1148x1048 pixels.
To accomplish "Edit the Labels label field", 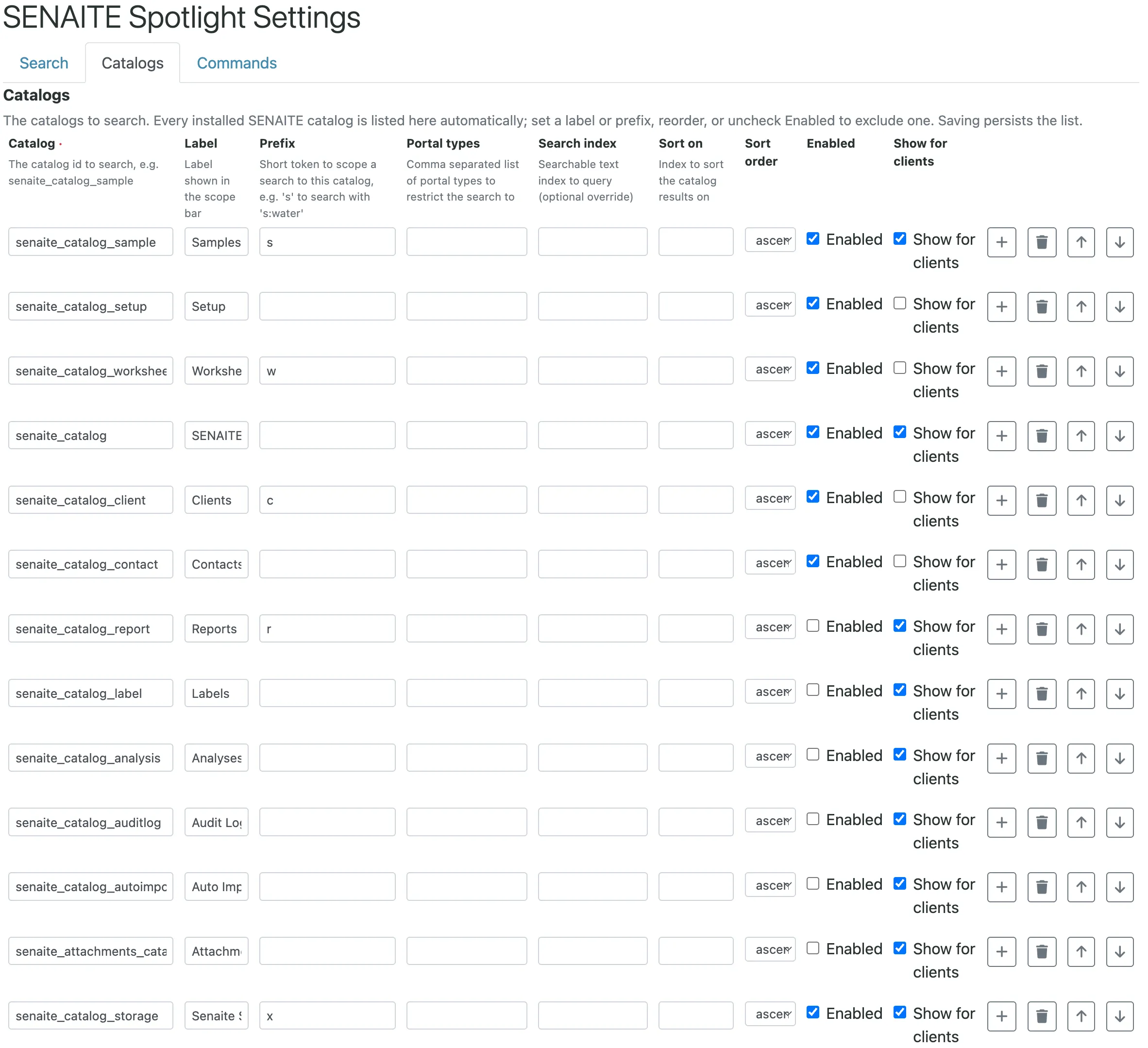I will pos(217,694).
